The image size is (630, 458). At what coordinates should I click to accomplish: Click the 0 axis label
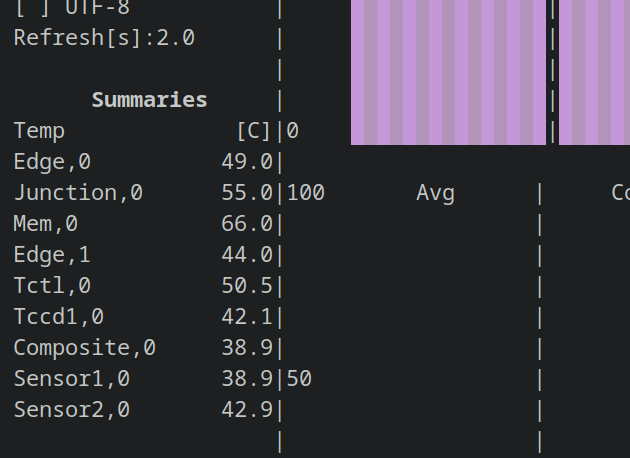pos(293,131)
